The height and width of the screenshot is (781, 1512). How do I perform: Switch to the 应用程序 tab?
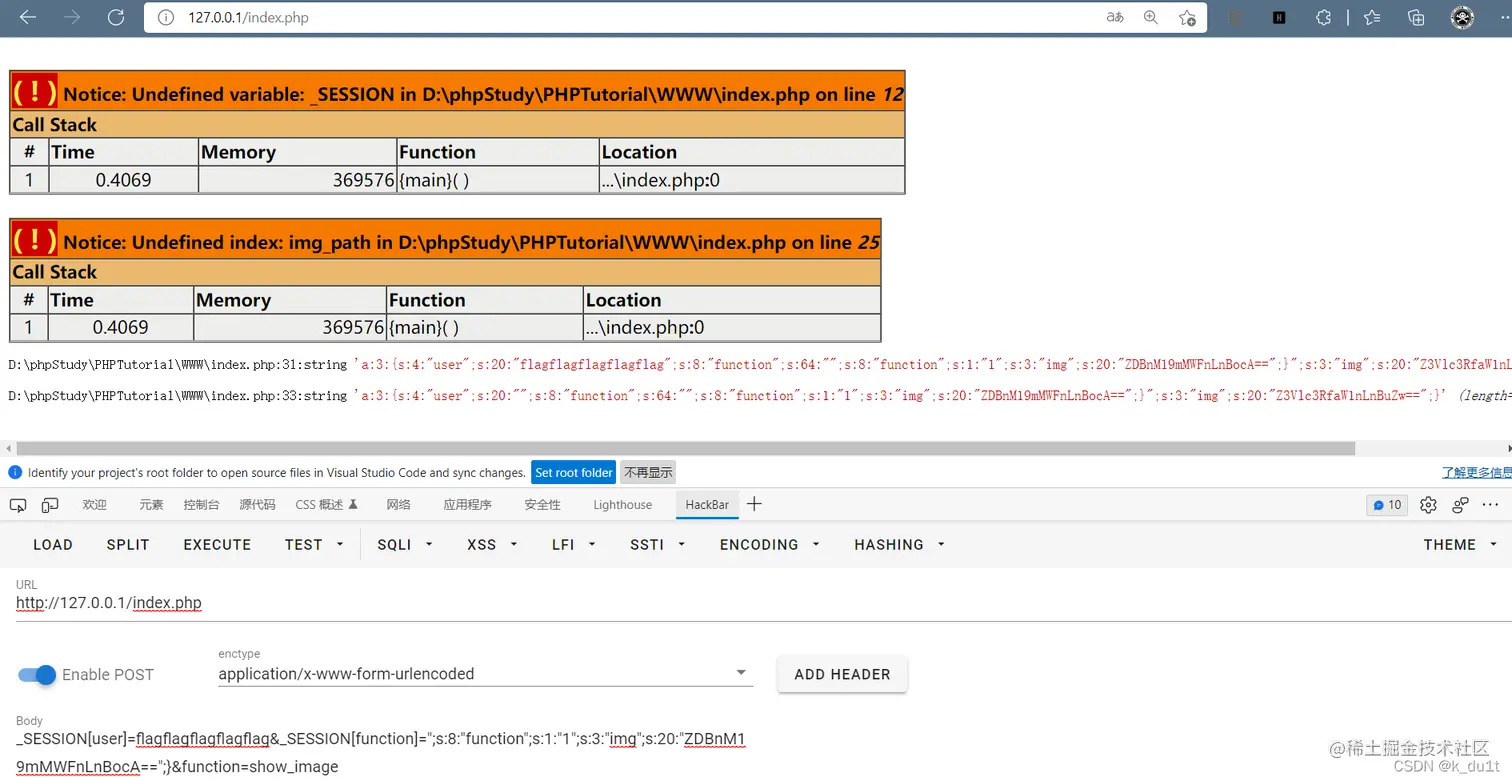[x=467, y=505]
